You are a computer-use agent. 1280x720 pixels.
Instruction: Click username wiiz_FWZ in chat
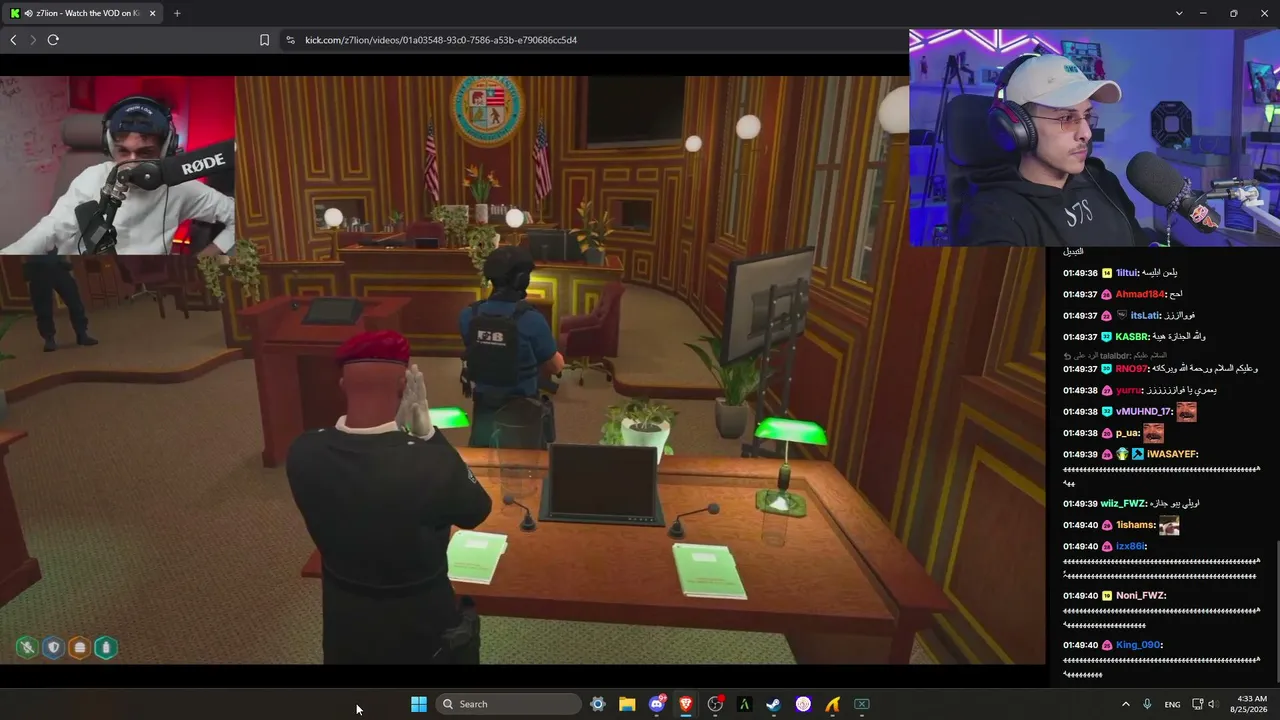point(1123,503)
